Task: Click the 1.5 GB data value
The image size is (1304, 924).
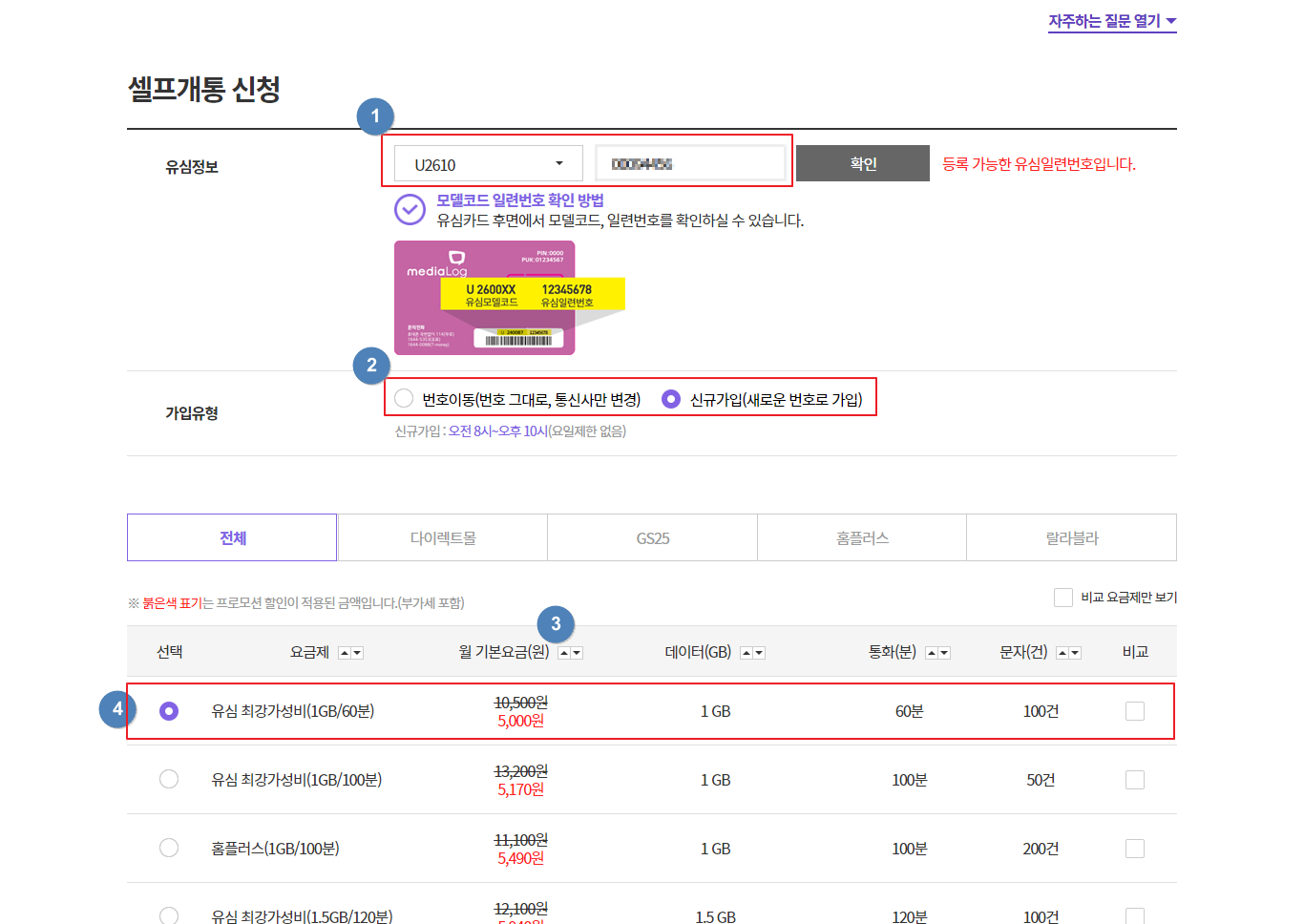Action: point(716,917)
